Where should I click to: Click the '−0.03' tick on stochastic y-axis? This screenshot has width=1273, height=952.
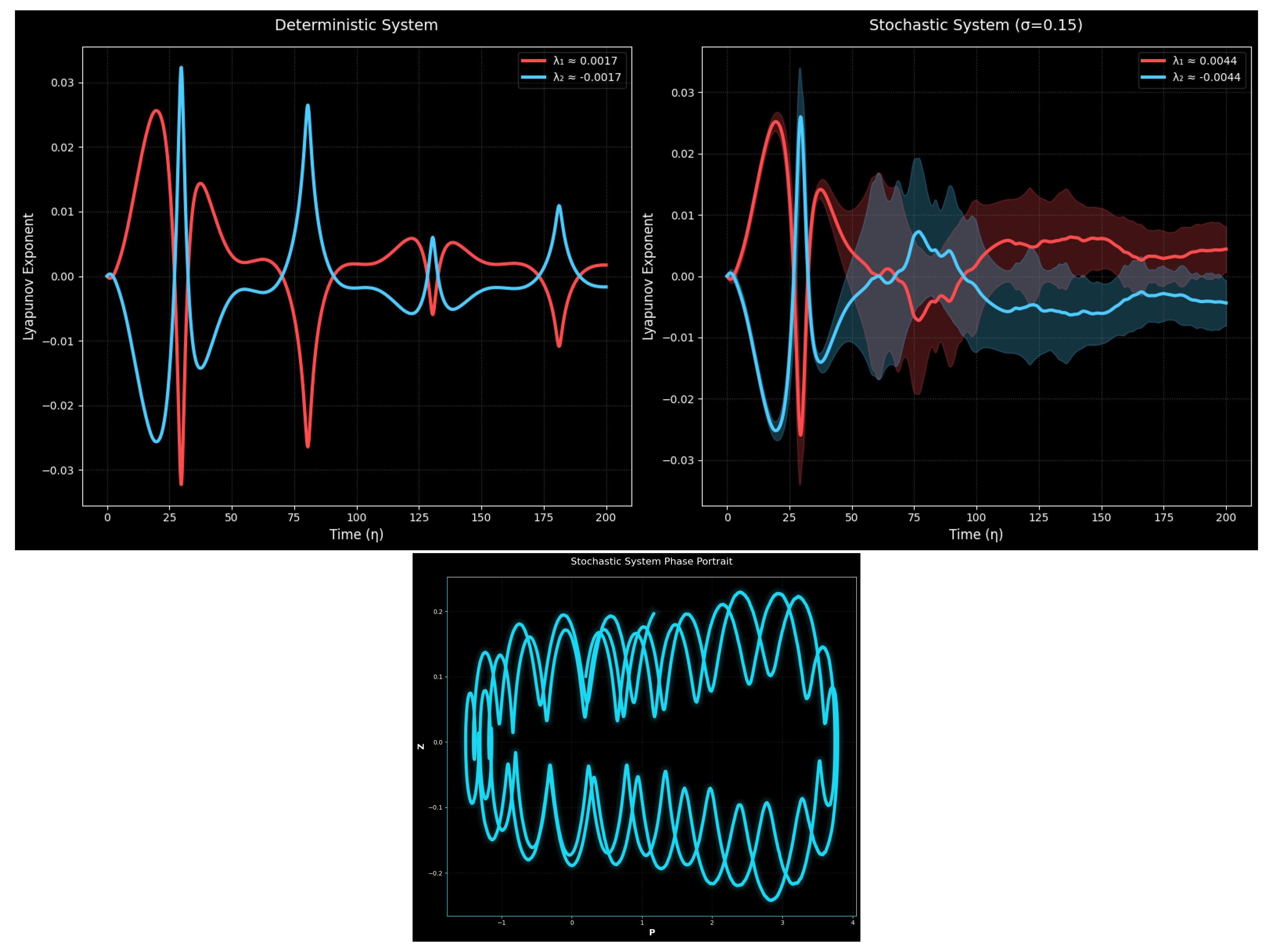[678, 461]
